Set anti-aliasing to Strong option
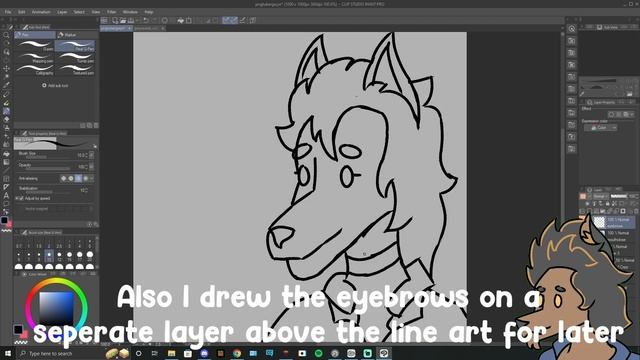The image size is (640, 360). 86,178
